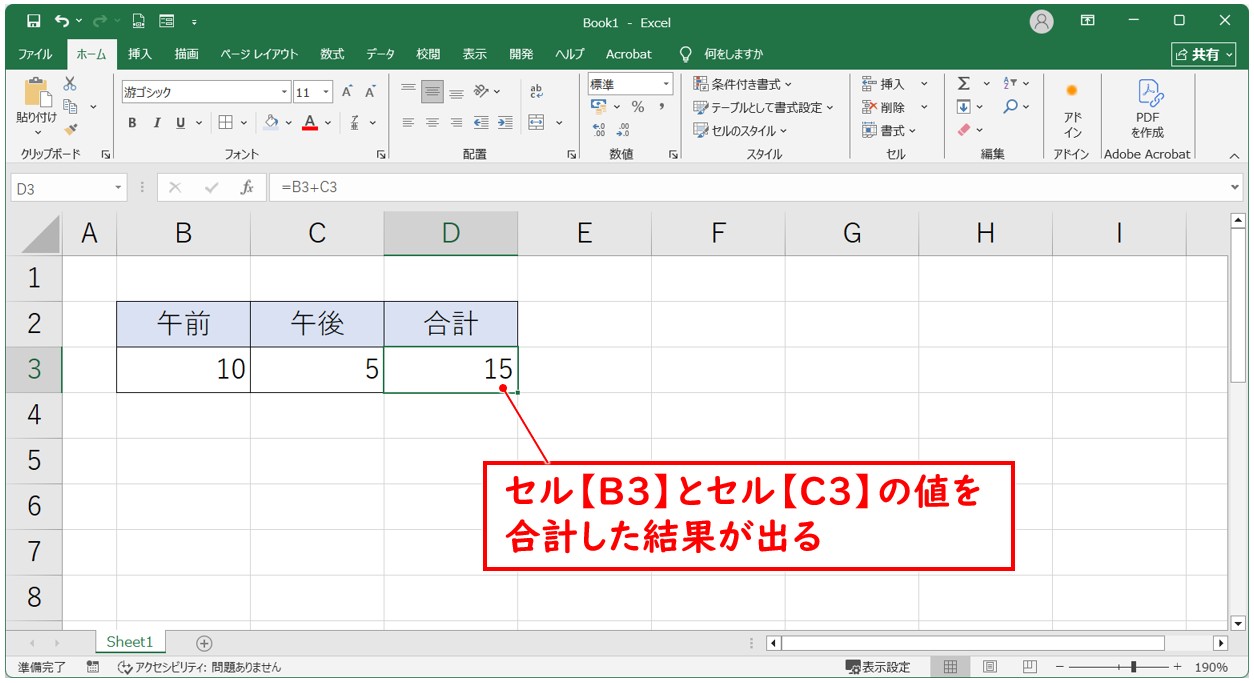Screen dimensions: 1254x683
Task: Click the comma style icon
Action: [x=662, y=107]
